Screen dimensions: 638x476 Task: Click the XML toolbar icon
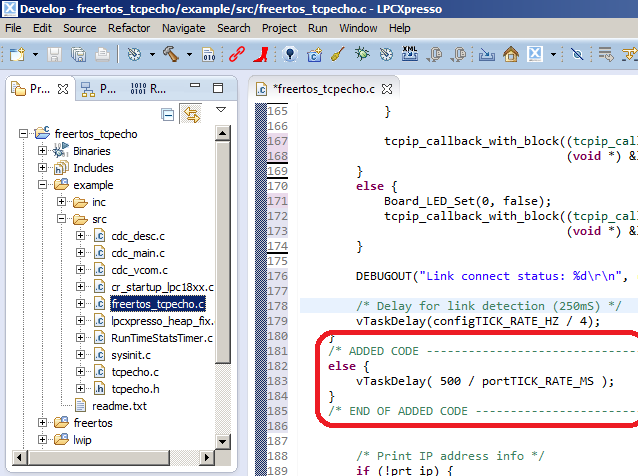coord(409,53)
